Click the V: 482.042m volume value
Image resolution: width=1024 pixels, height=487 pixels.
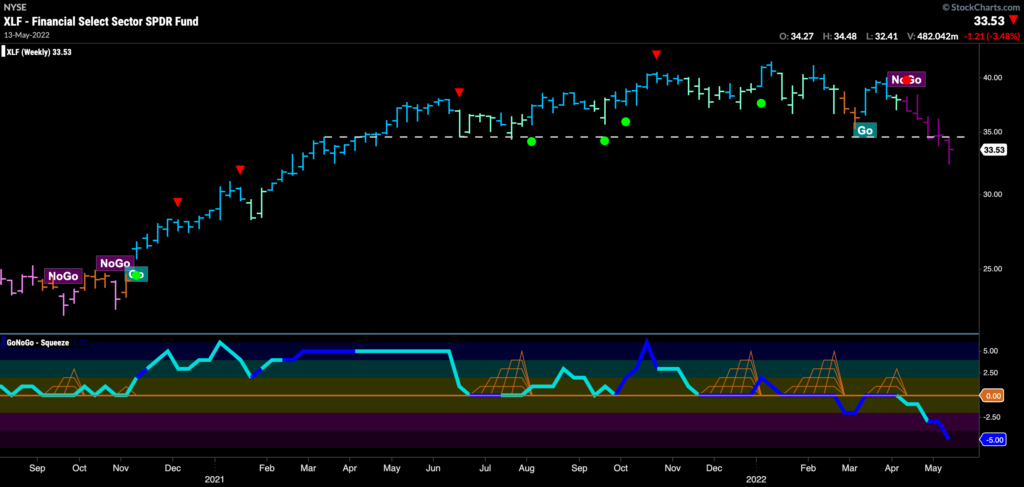coord(931,37)
